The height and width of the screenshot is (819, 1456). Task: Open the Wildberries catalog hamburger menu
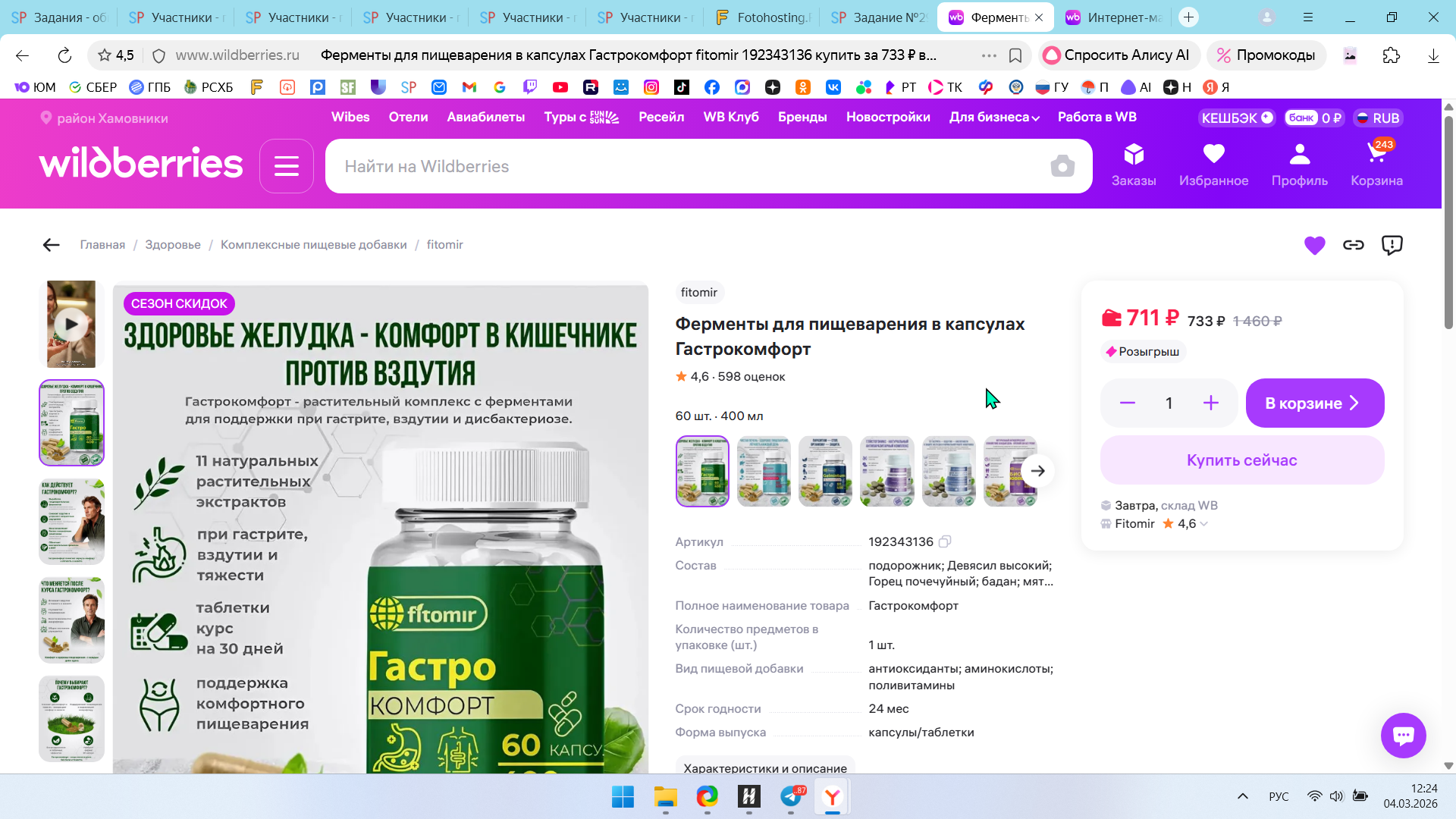[x=286, y=166]
